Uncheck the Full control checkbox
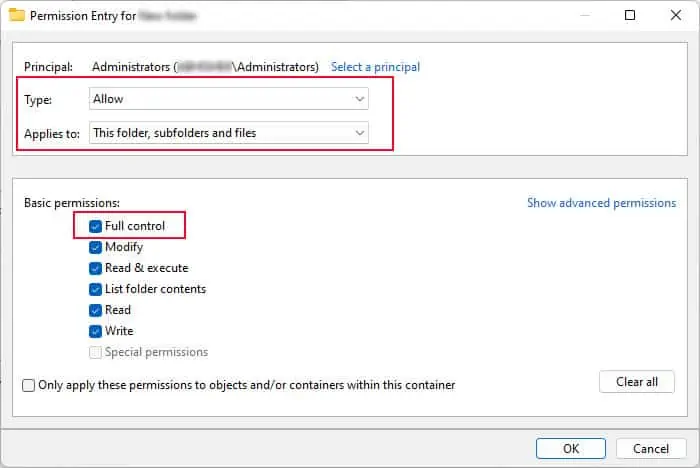 click(x=95, y=226)
